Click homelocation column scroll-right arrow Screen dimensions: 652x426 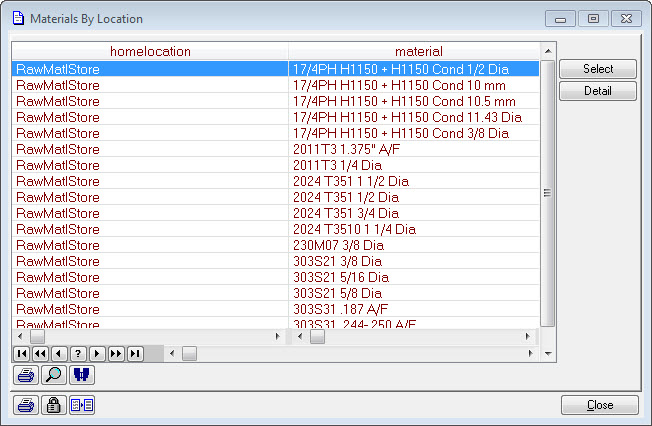pyautogui.click(x=278, y=337)
